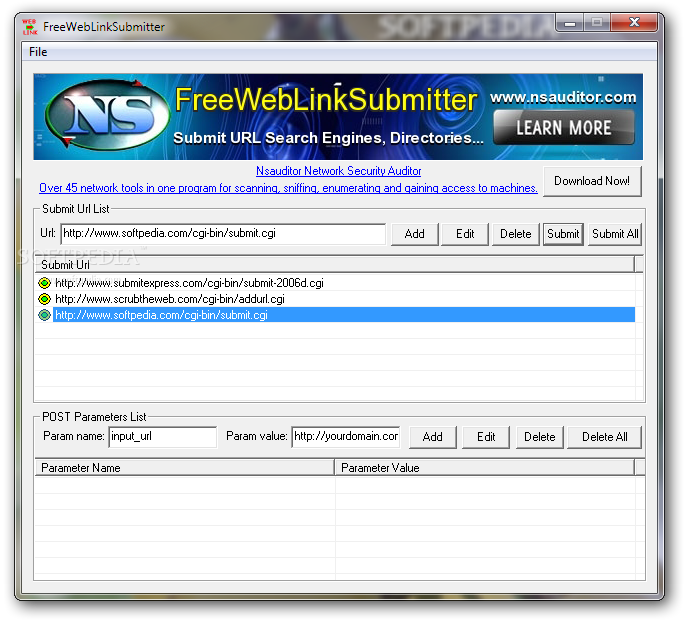Add the URL to the Submit Url List
The width and height of the screenshot is (685, 621).
pos(414,234)
